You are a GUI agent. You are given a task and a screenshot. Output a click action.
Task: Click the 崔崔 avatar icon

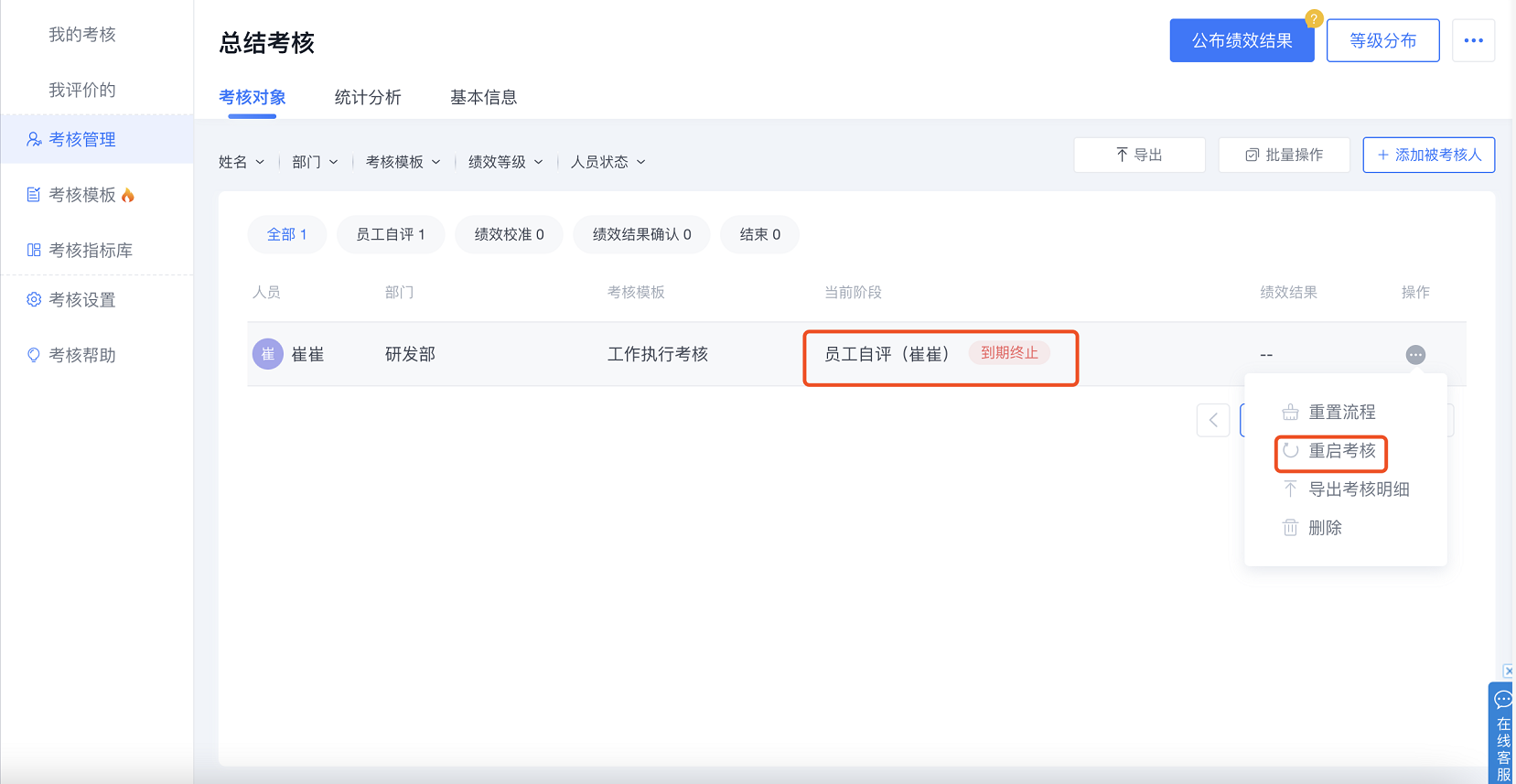click(x=267, y=354)
